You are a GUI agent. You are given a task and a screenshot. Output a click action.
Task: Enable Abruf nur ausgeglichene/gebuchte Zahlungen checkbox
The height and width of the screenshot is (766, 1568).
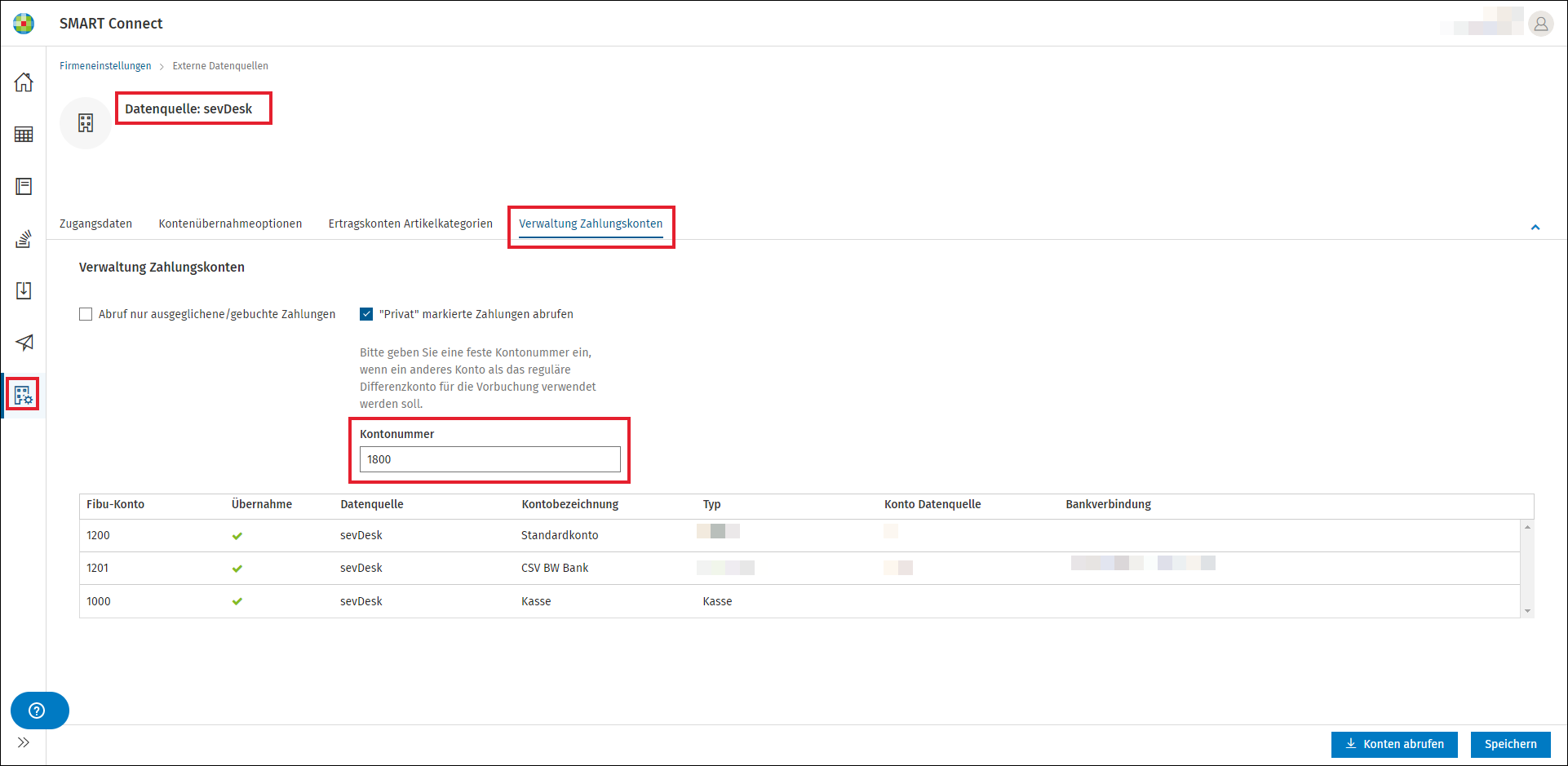tap(86, 314)
